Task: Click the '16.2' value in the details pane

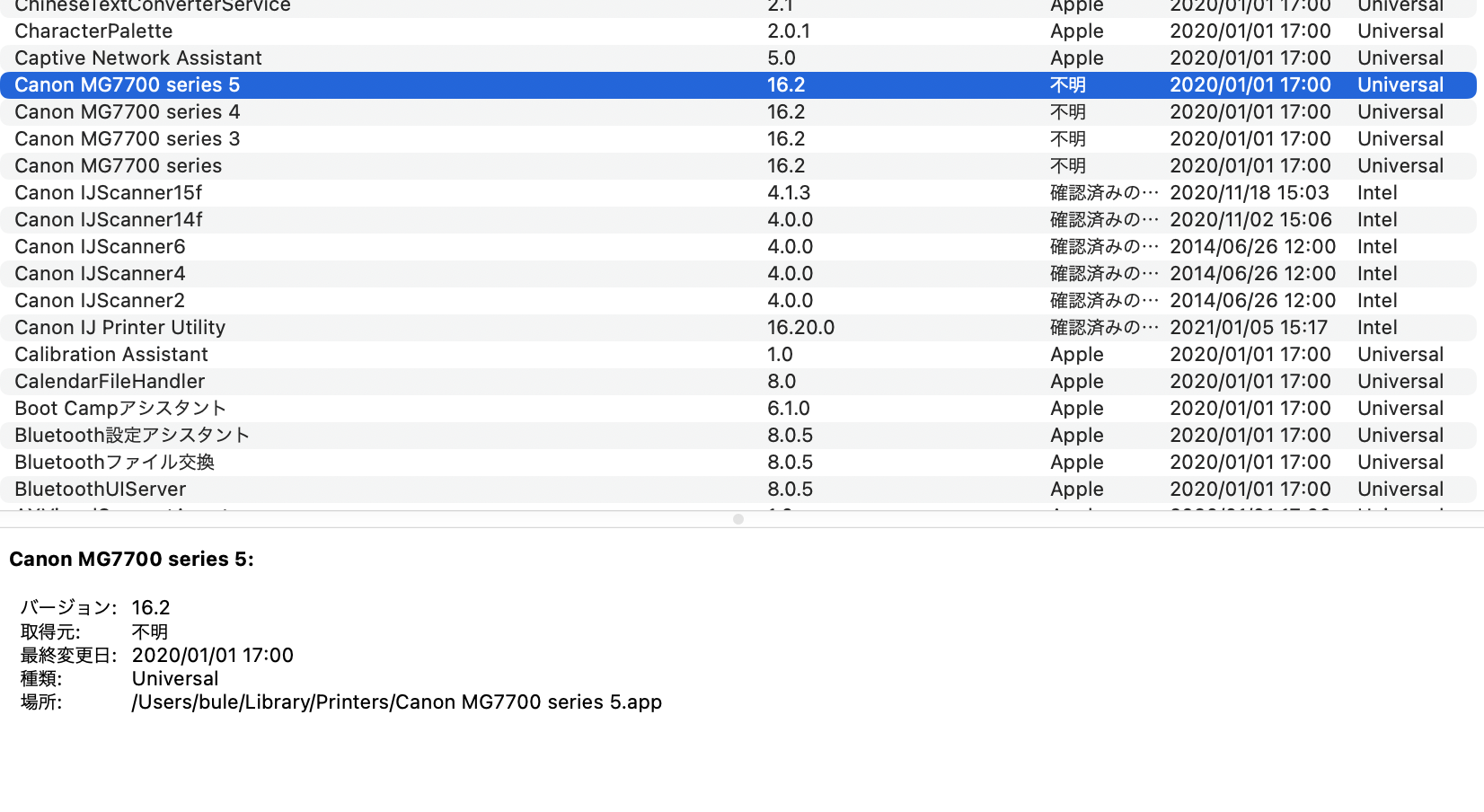Action: [x=151, y=608]
